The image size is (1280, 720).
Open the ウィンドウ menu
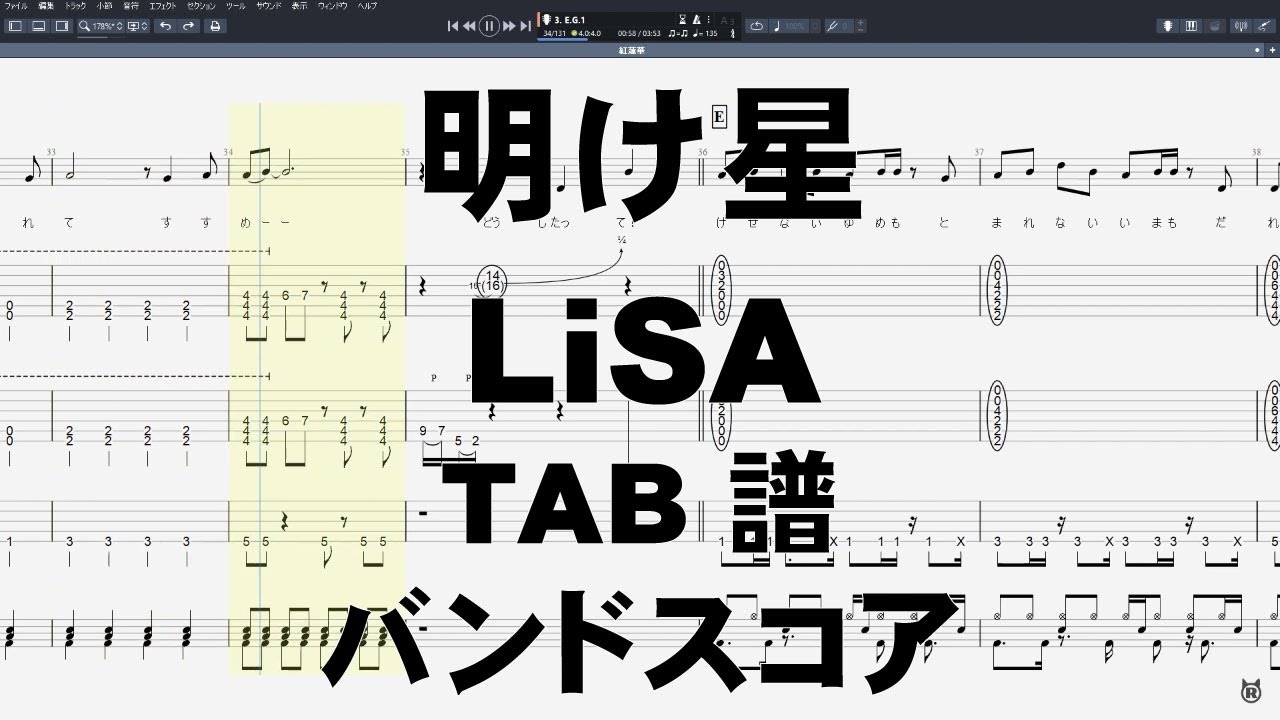[x=333, y=6]
